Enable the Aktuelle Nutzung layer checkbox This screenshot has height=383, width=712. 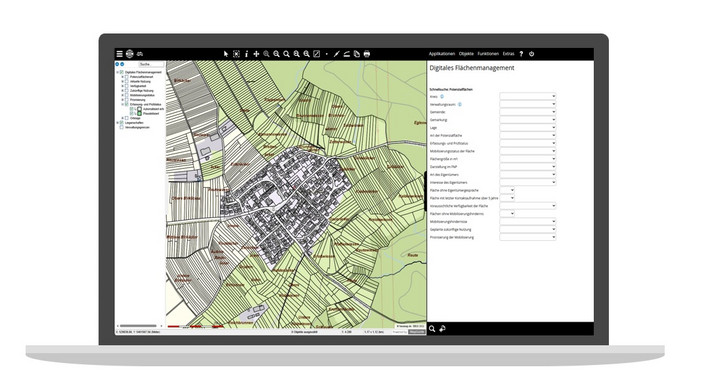[x=127, y=81]
